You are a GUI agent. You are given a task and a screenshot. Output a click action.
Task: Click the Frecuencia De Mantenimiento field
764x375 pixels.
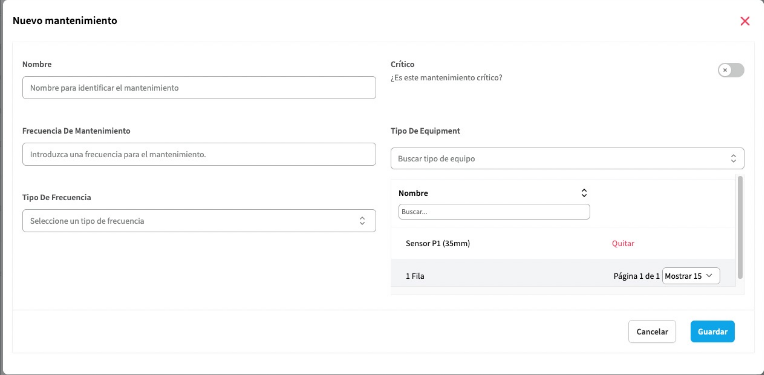point(199,154)
